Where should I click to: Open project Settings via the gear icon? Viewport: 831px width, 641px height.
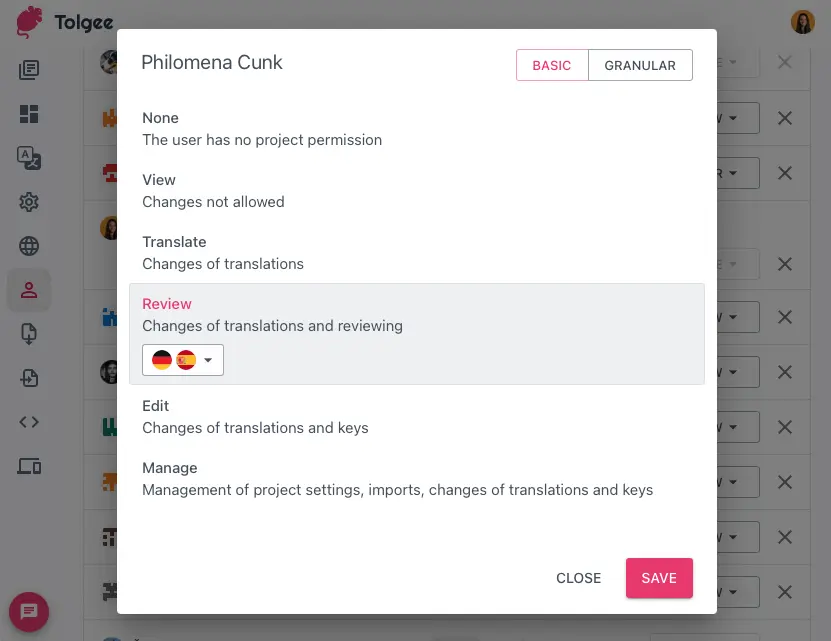[x=29, y=201]
